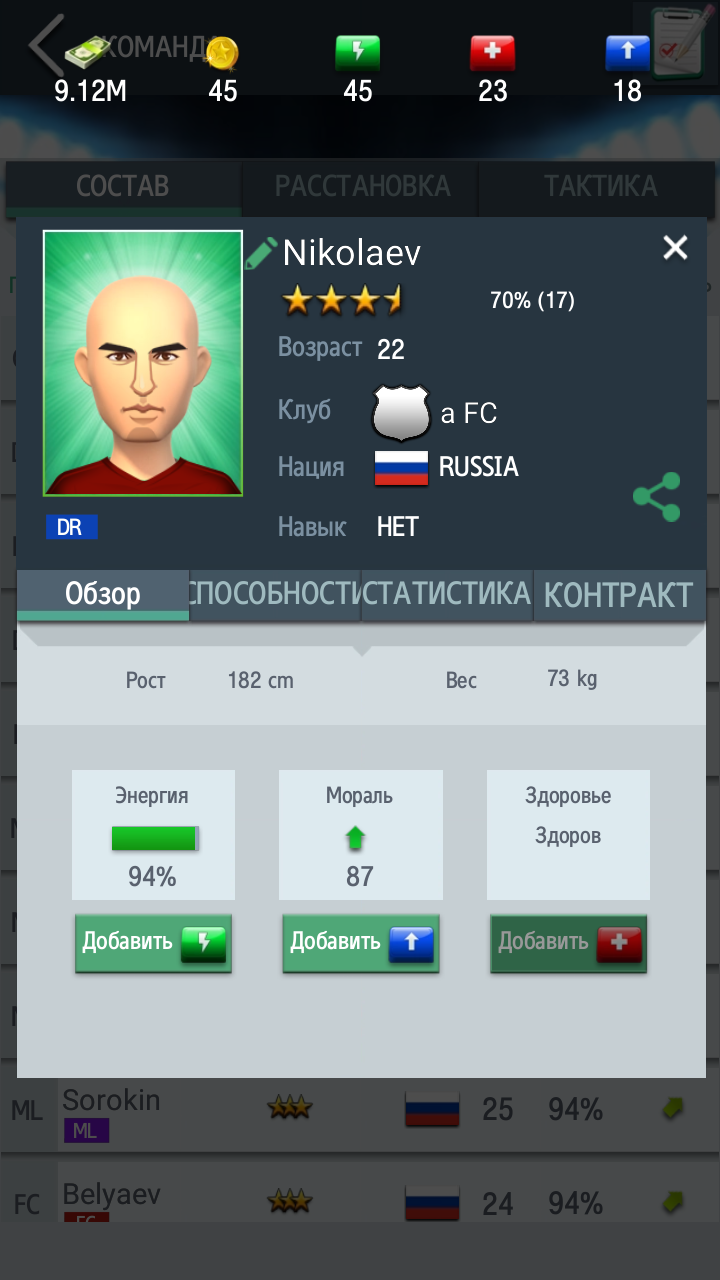This screenshot has height=1280, width=720.
Task: Tap the gold coin icon
Action: point(222,52)
